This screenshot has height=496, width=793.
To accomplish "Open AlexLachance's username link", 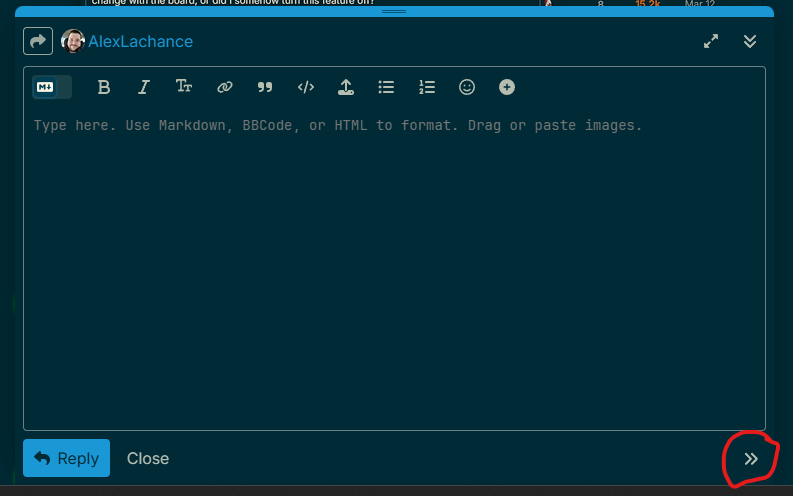I will (x=140, y=41).
